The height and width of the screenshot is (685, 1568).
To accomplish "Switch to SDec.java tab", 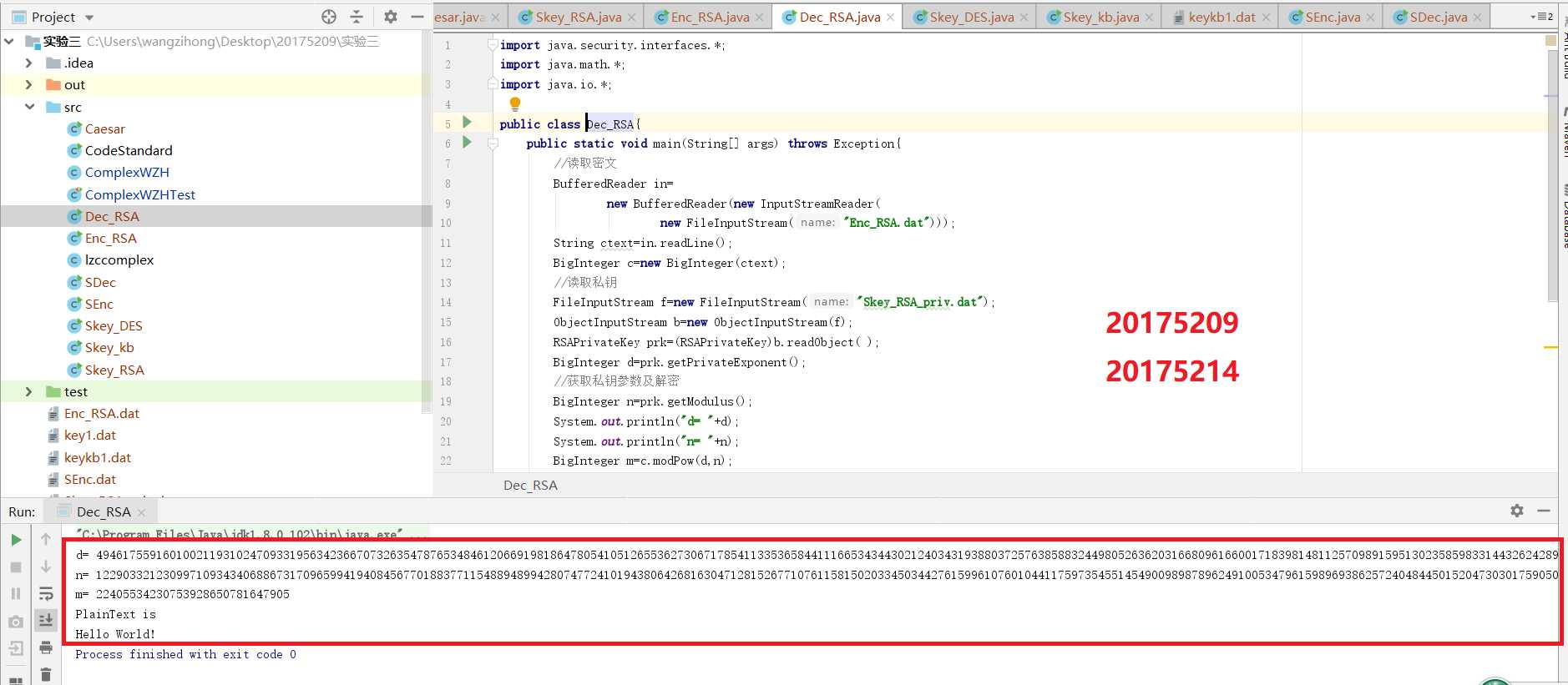I will (1438, 17).
